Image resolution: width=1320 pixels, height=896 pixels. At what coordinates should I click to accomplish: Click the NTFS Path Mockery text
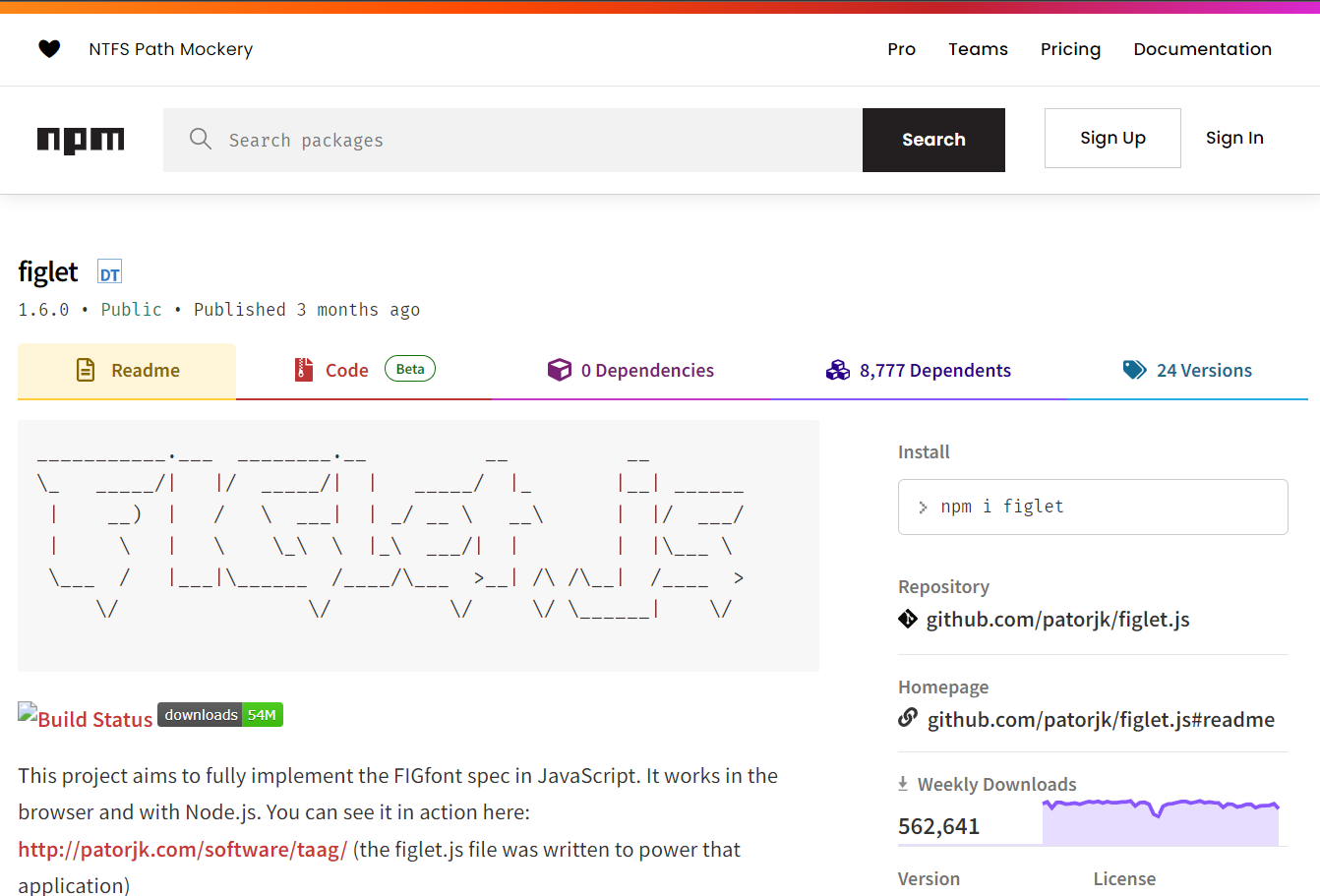pos(171,49)
